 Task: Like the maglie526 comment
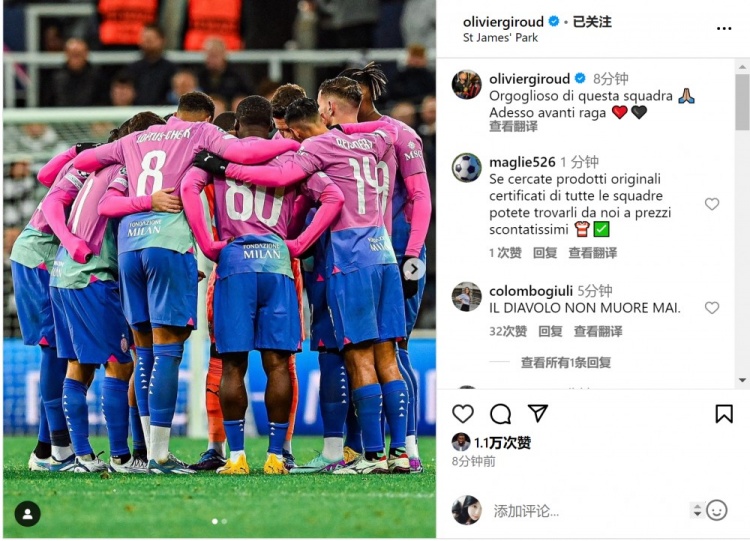[x=712, y=204]
